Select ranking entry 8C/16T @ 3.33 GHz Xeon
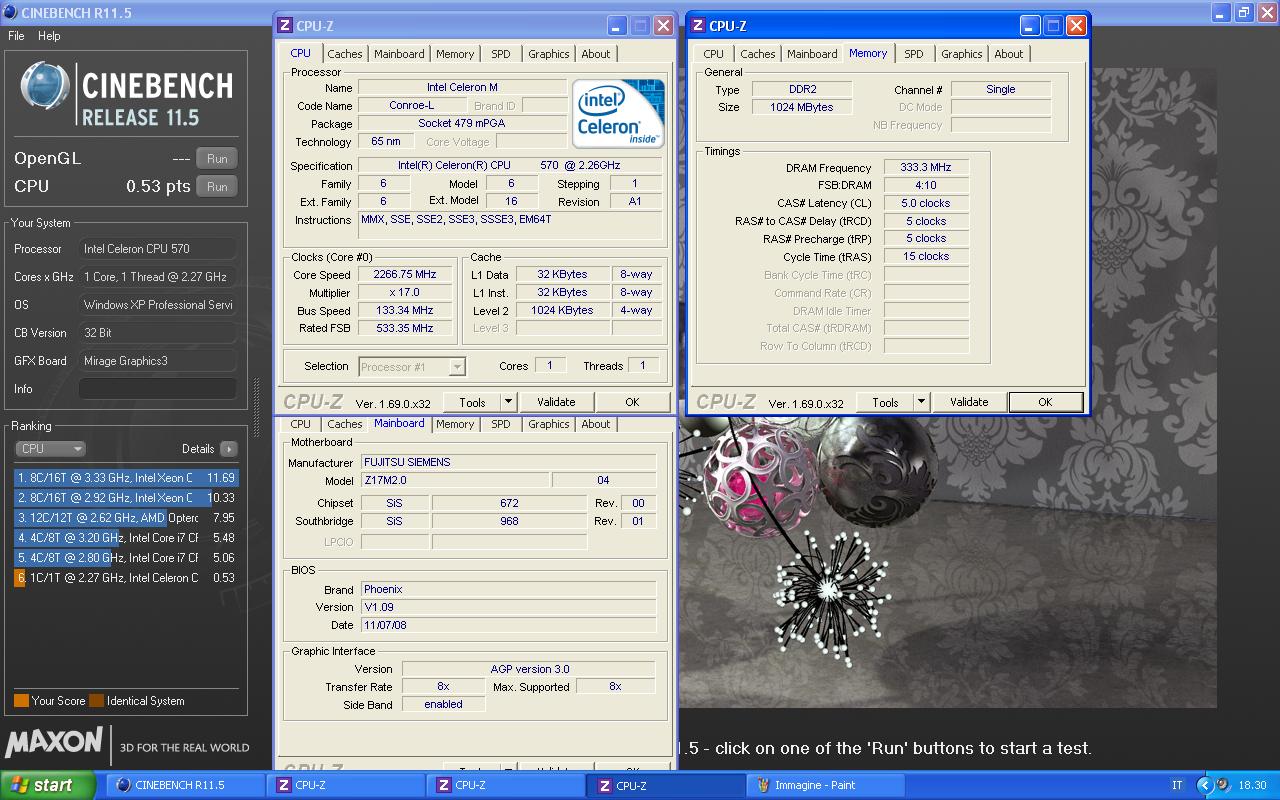This screenshot has height=800, width=1280. click(x=126, y=478)
